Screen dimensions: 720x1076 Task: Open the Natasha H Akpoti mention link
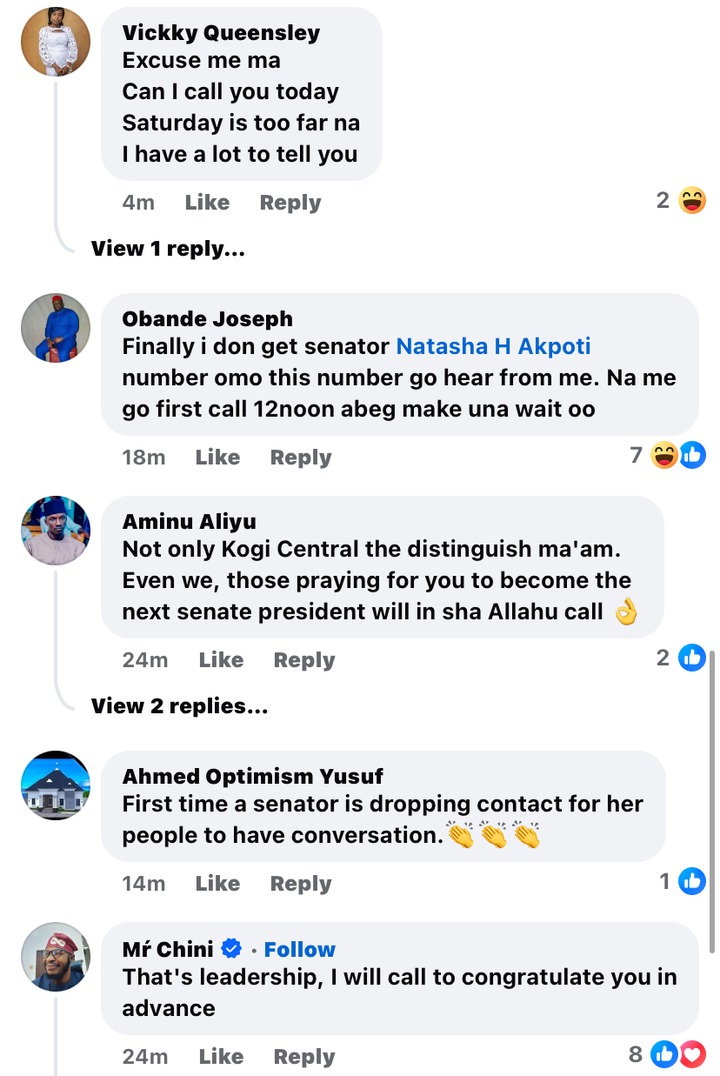point(493,347)
